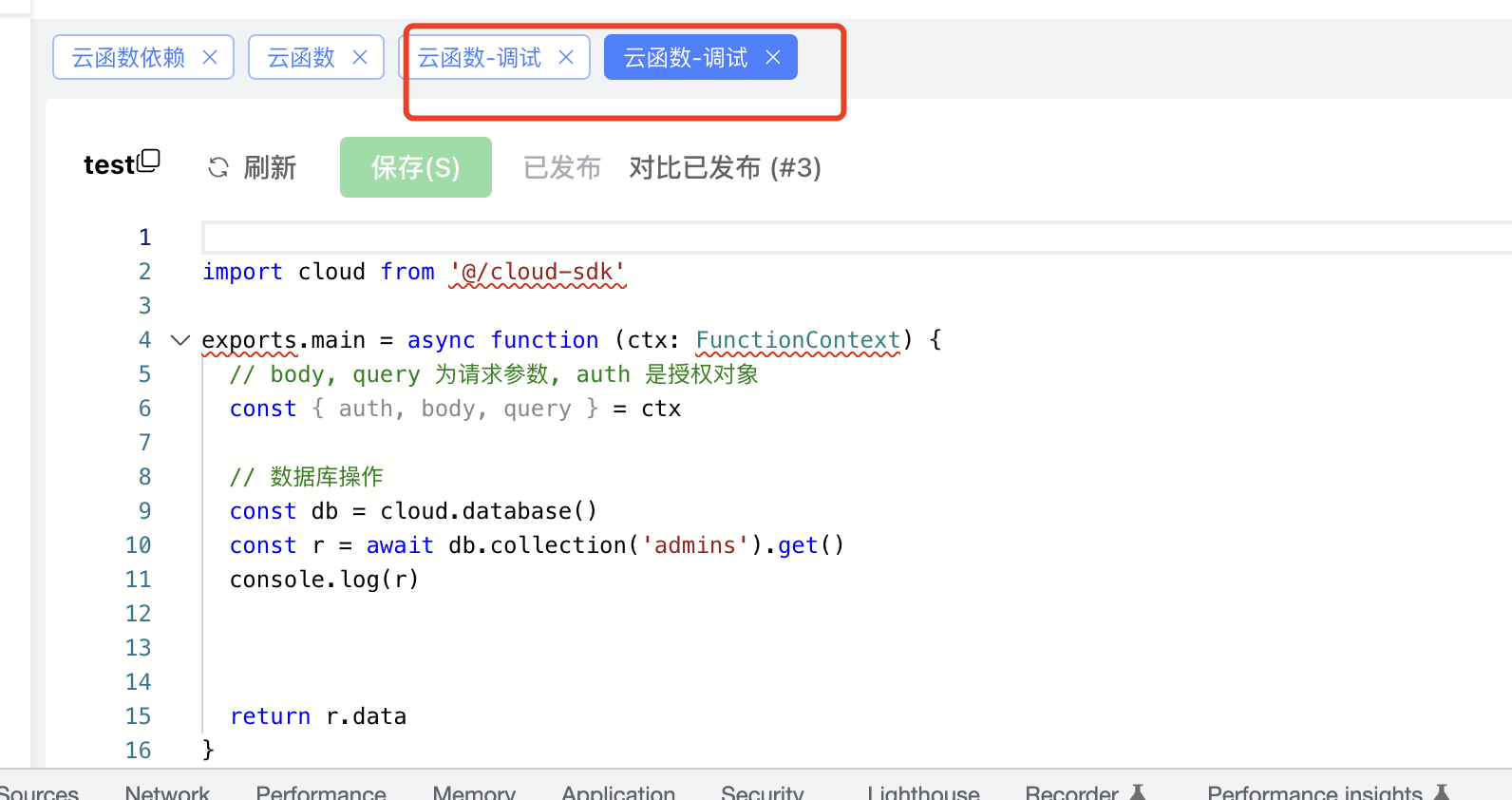Click return r.data on line 15

(x=318, y=716)
